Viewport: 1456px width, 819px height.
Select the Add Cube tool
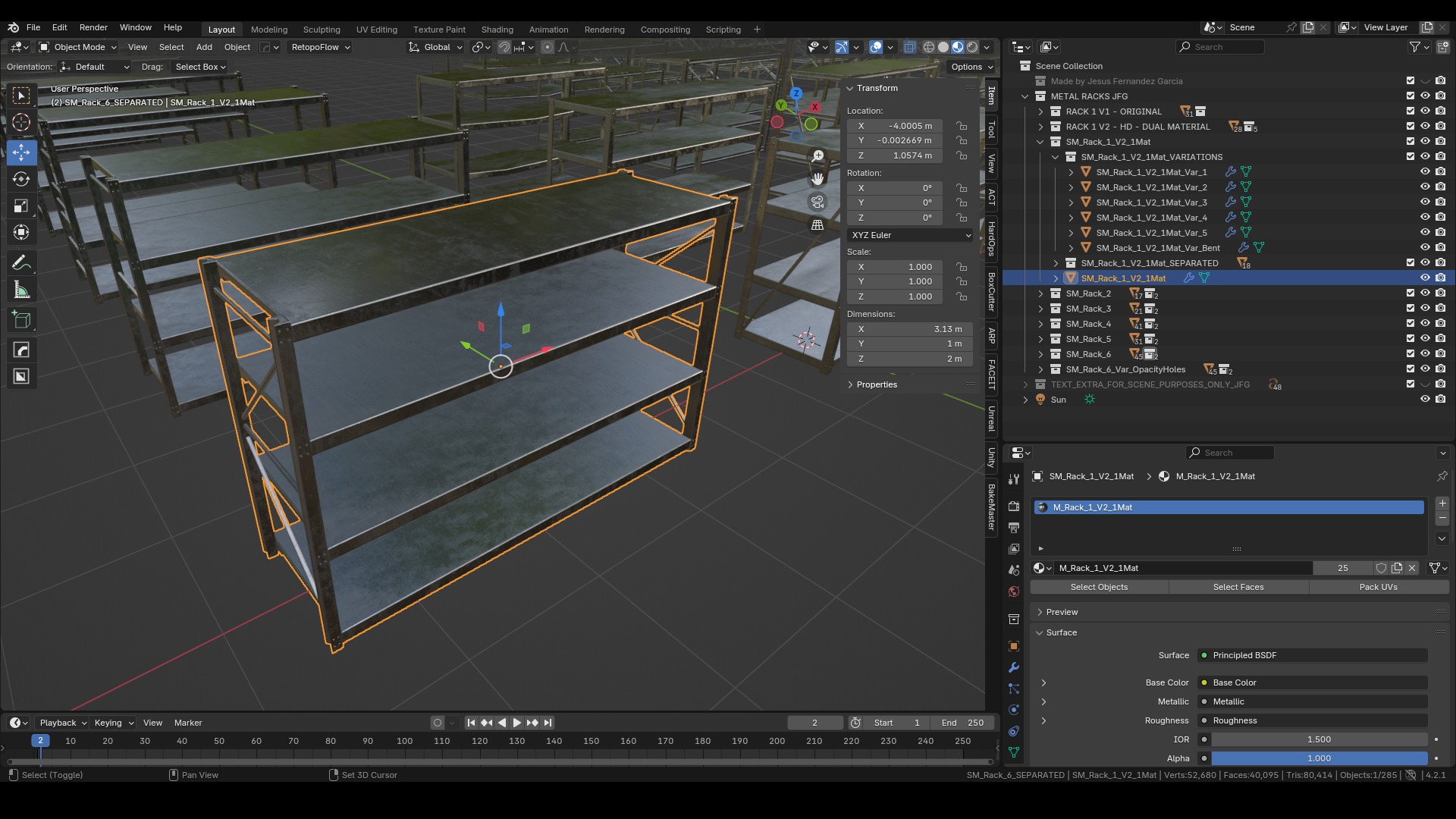(x=21, y=320)
